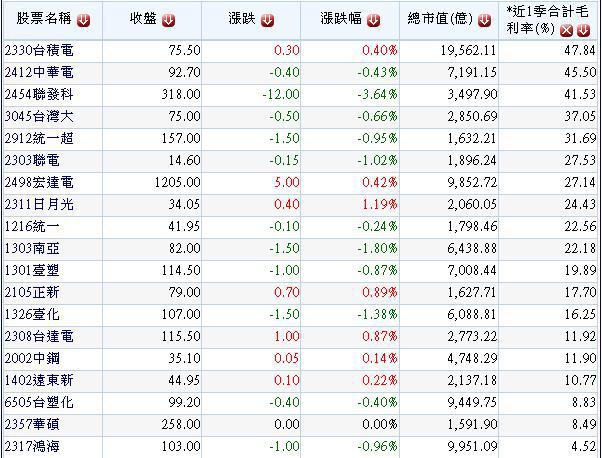Sort by 漲跌幅 with its arrow icon
This screenshot has height=458, width=602.
click(x=373, y=20)
